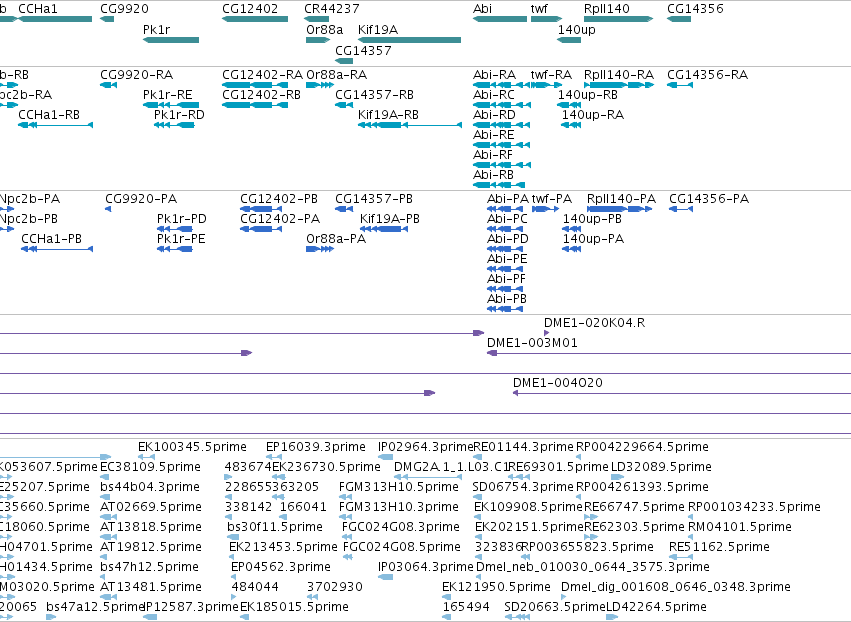Click the Pk1r-RD transcript label
The width and height of the screenshot is (851, 622).
point(180,115)
